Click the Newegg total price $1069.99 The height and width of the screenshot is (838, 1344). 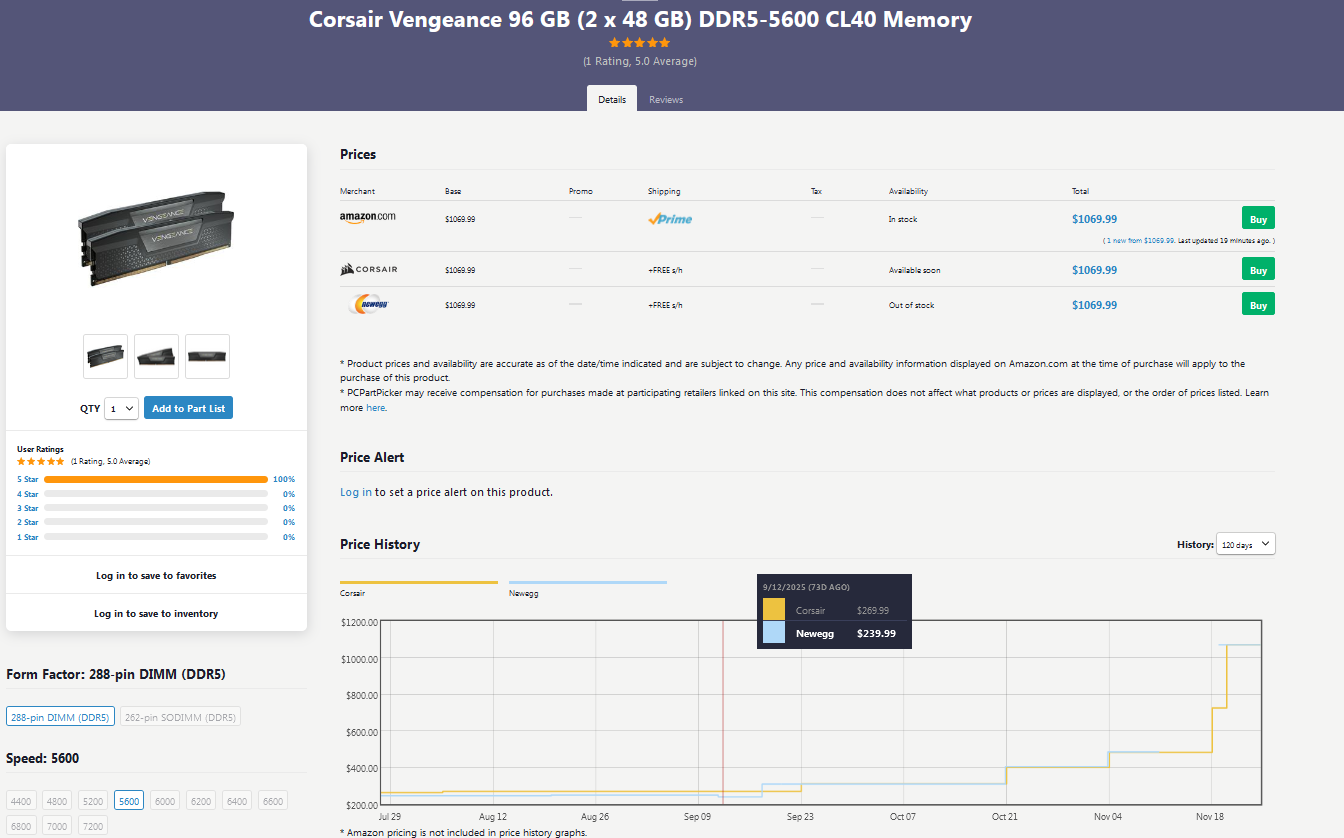click(1094, 305)
